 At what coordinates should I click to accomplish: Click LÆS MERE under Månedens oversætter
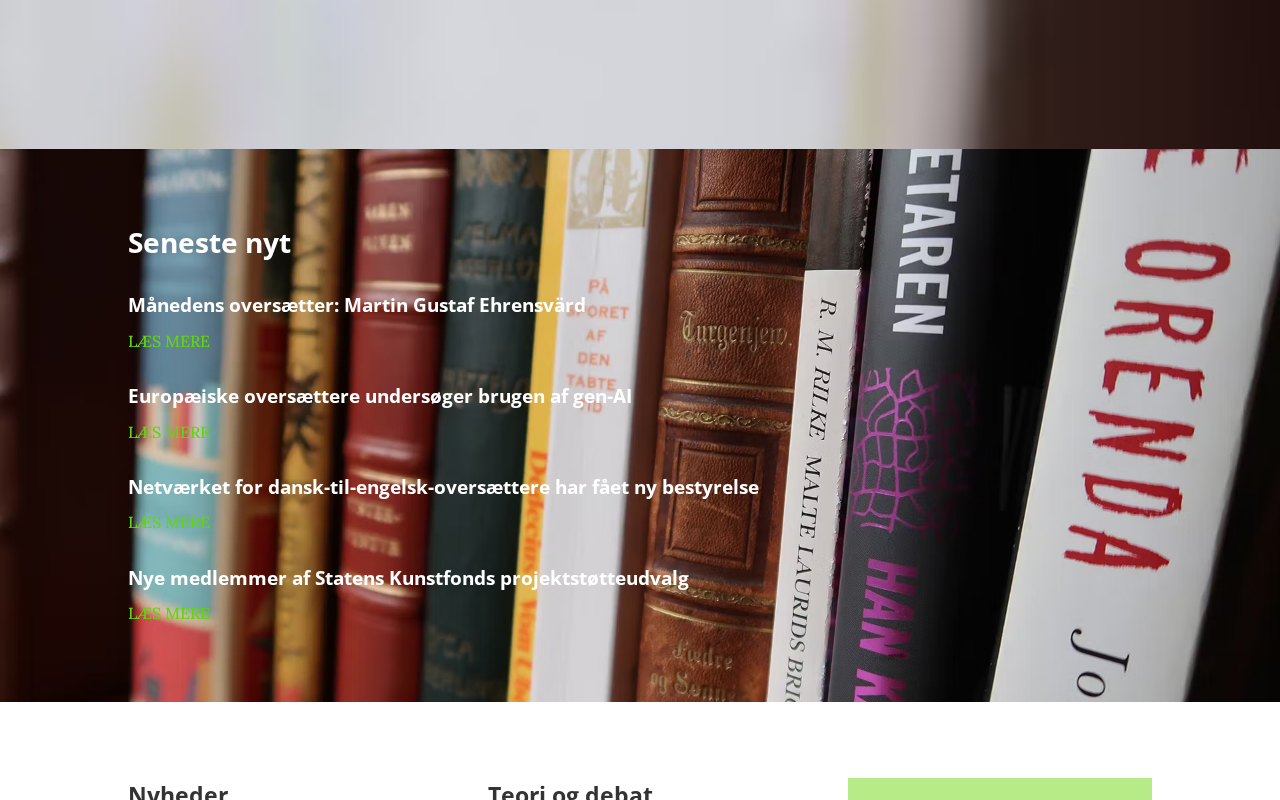(169, 342)
